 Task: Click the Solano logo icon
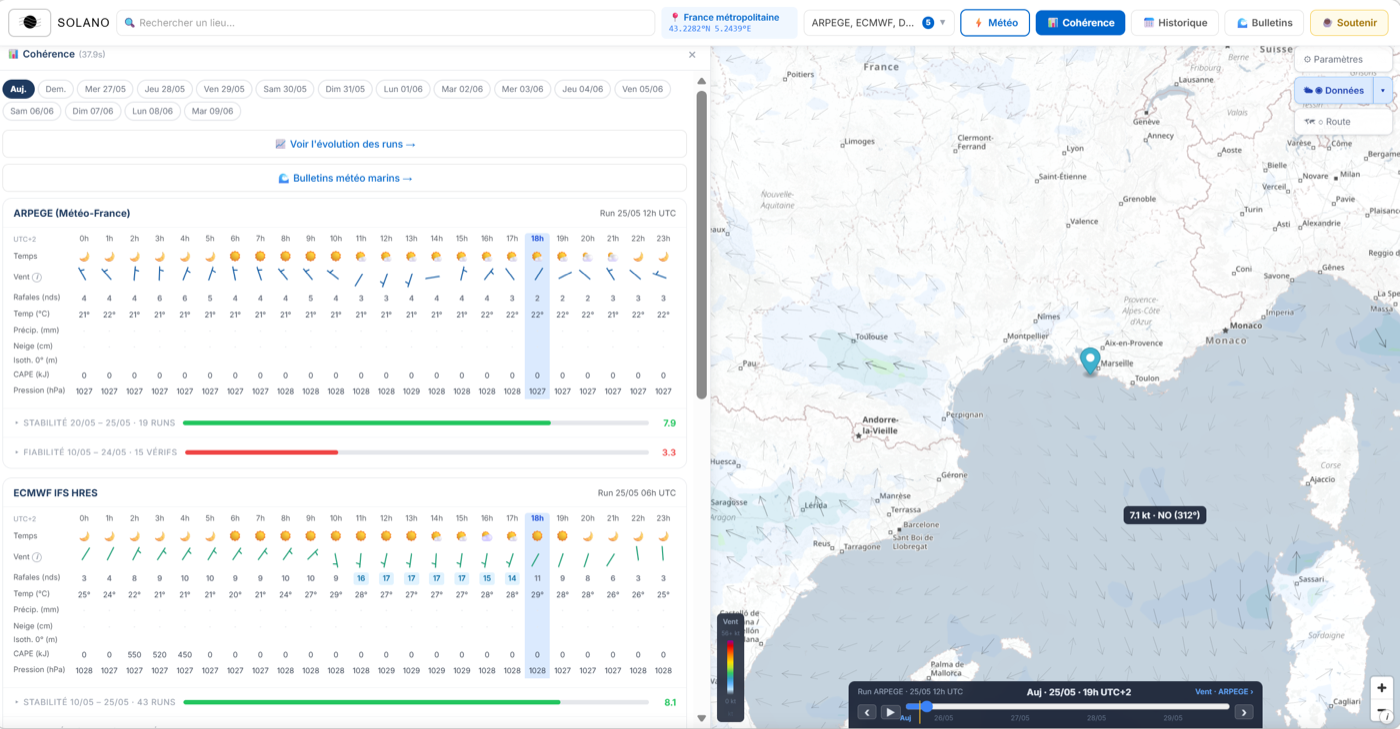(x=30, y=22)
